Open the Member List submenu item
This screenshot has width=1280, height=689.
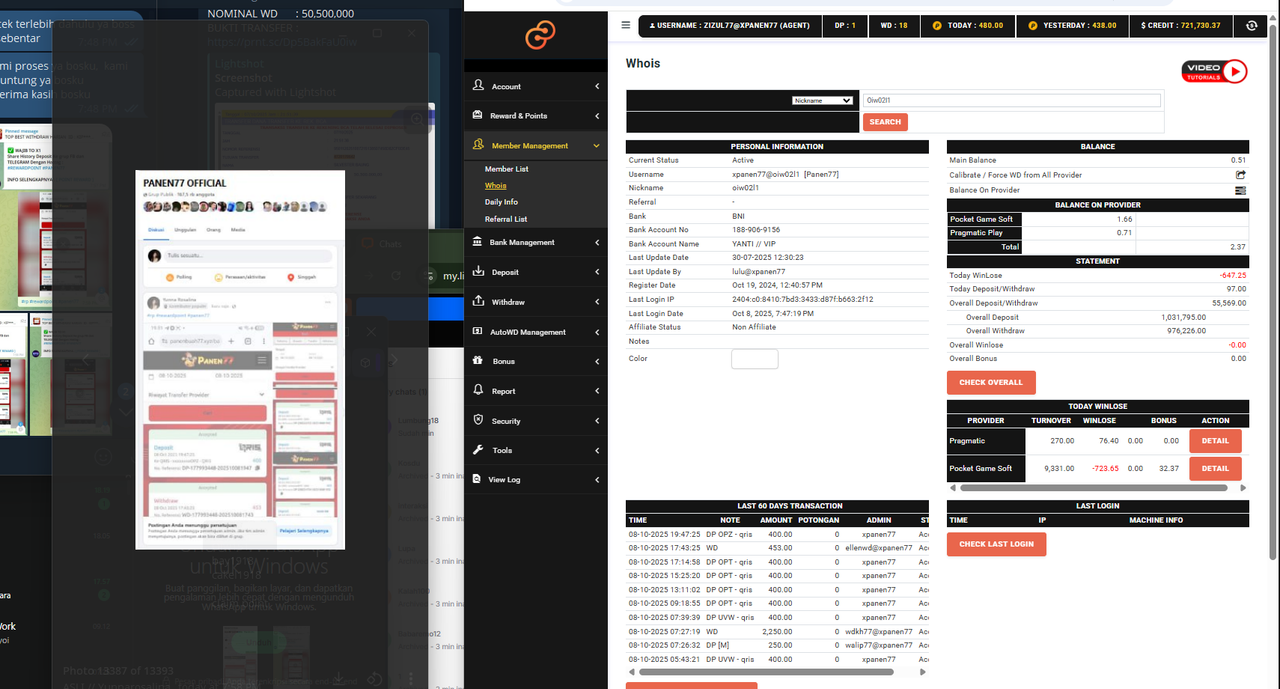click(x=506, y=169)
